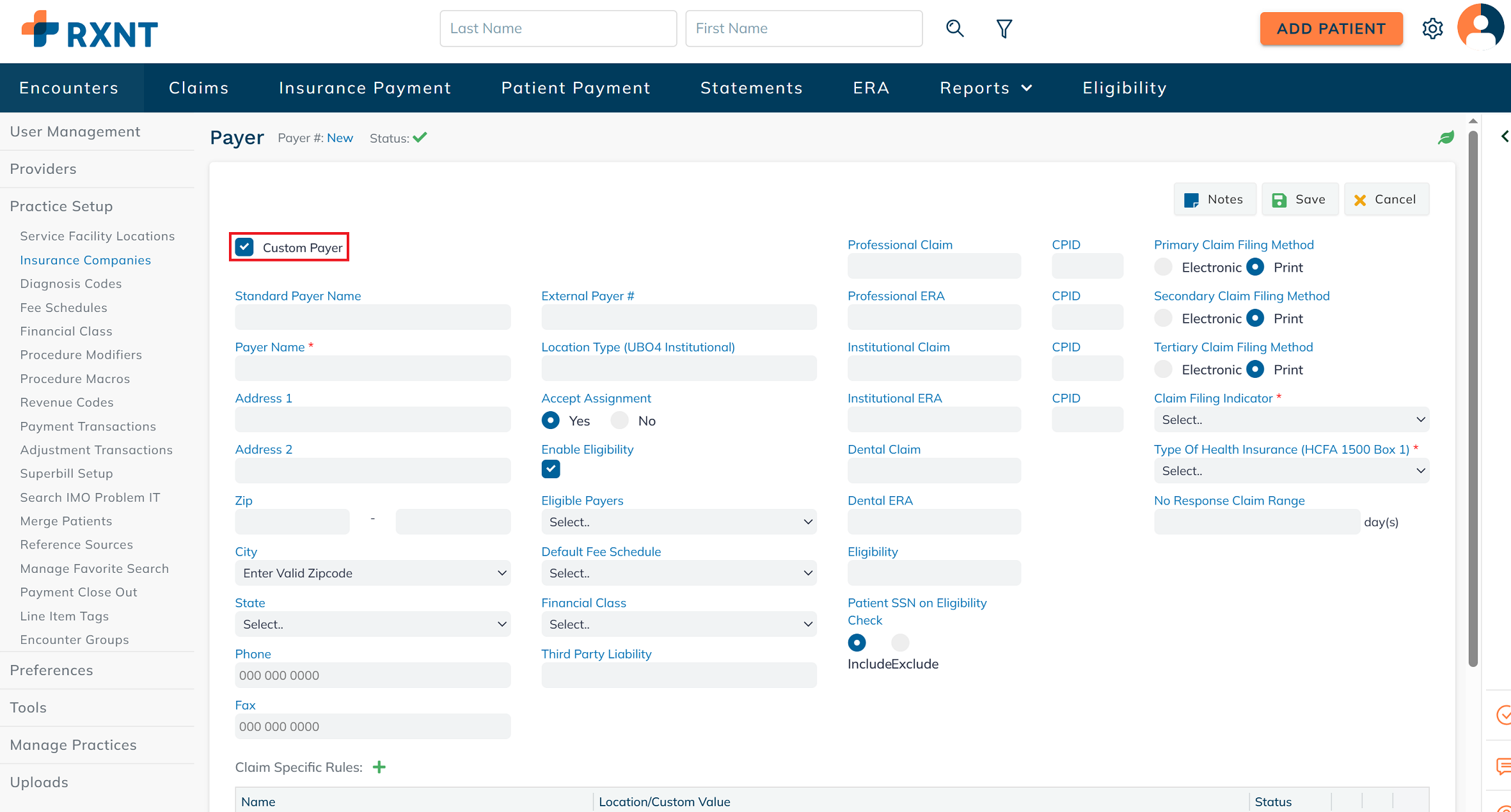Select No for Accept Assignment
1511x812 pixels.
[x=619, y=420]
